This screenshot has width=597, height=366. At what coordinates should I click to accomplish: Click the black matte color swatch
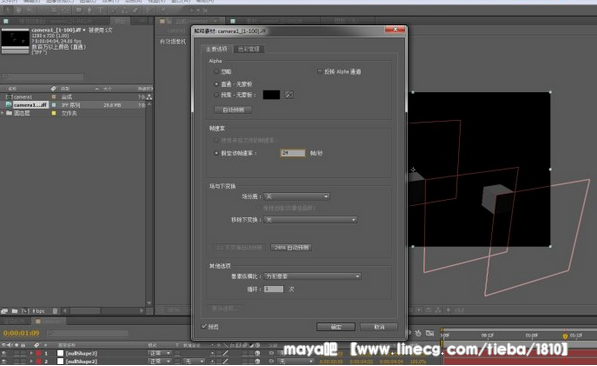pyautogui.click(x=271, y=94)
